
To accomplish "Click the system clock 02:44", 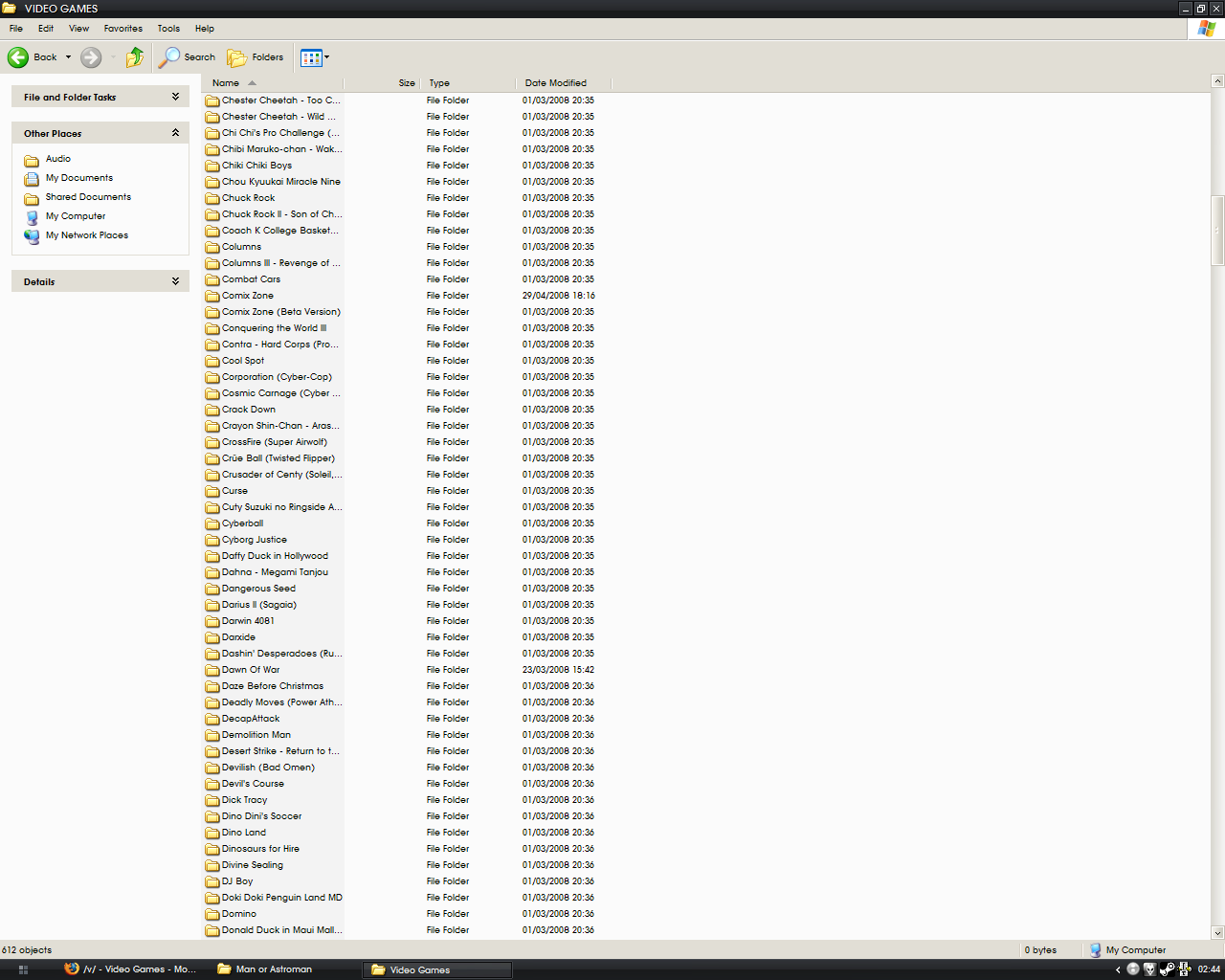I will point(1209,969).
